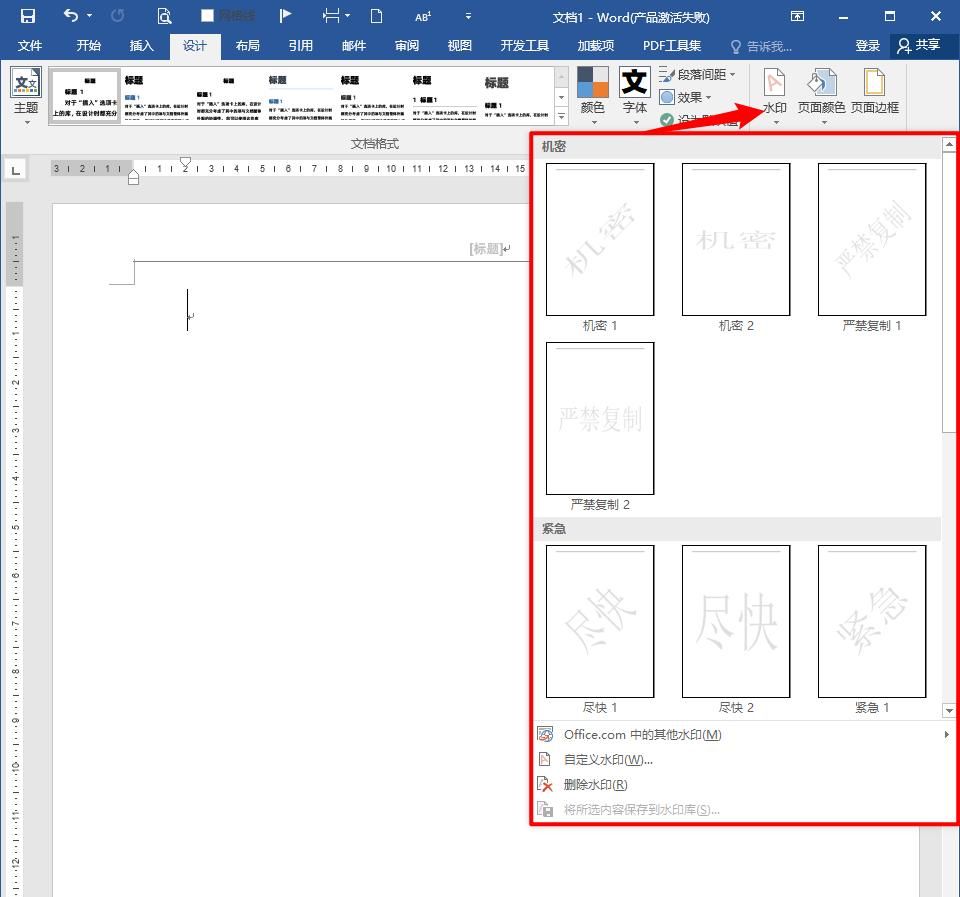Open Office.com 中的其他水印 menu item
Screen dimensions: 960x897
pyautogui.click(x=743, y=734)
